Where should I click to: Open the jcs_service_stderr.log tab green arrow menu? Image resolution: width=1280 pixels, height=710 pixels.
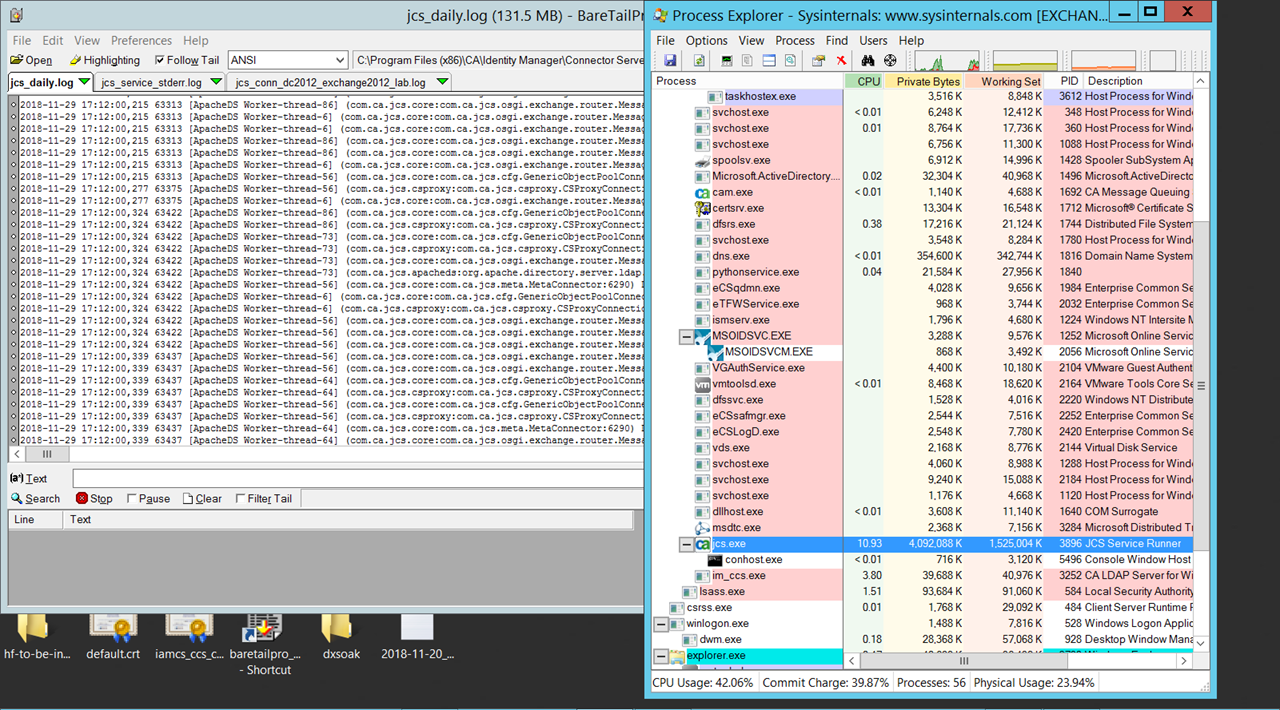pos(217,82)
